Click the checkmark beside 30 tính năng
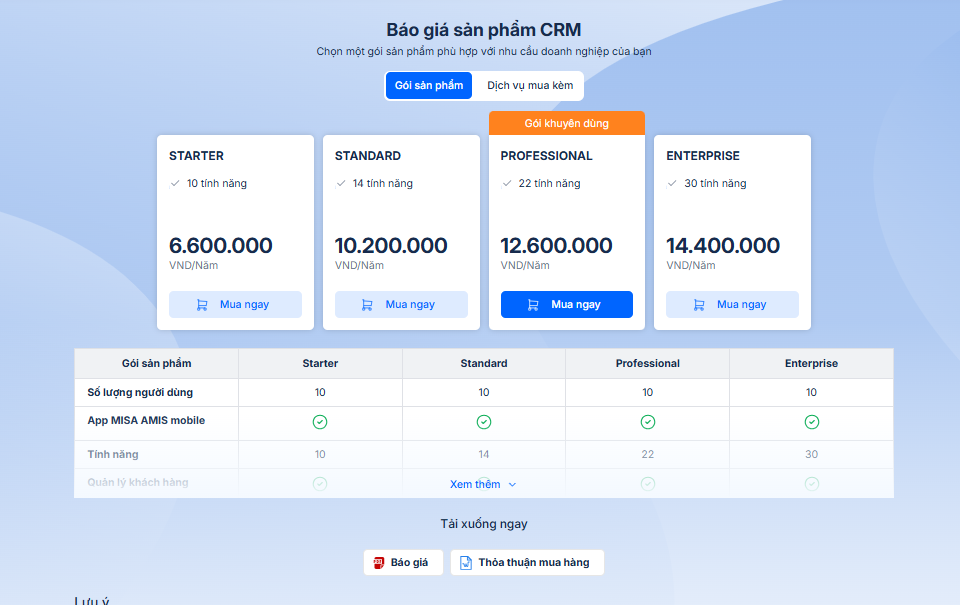960x605 pixels. [x=672, y=183]
